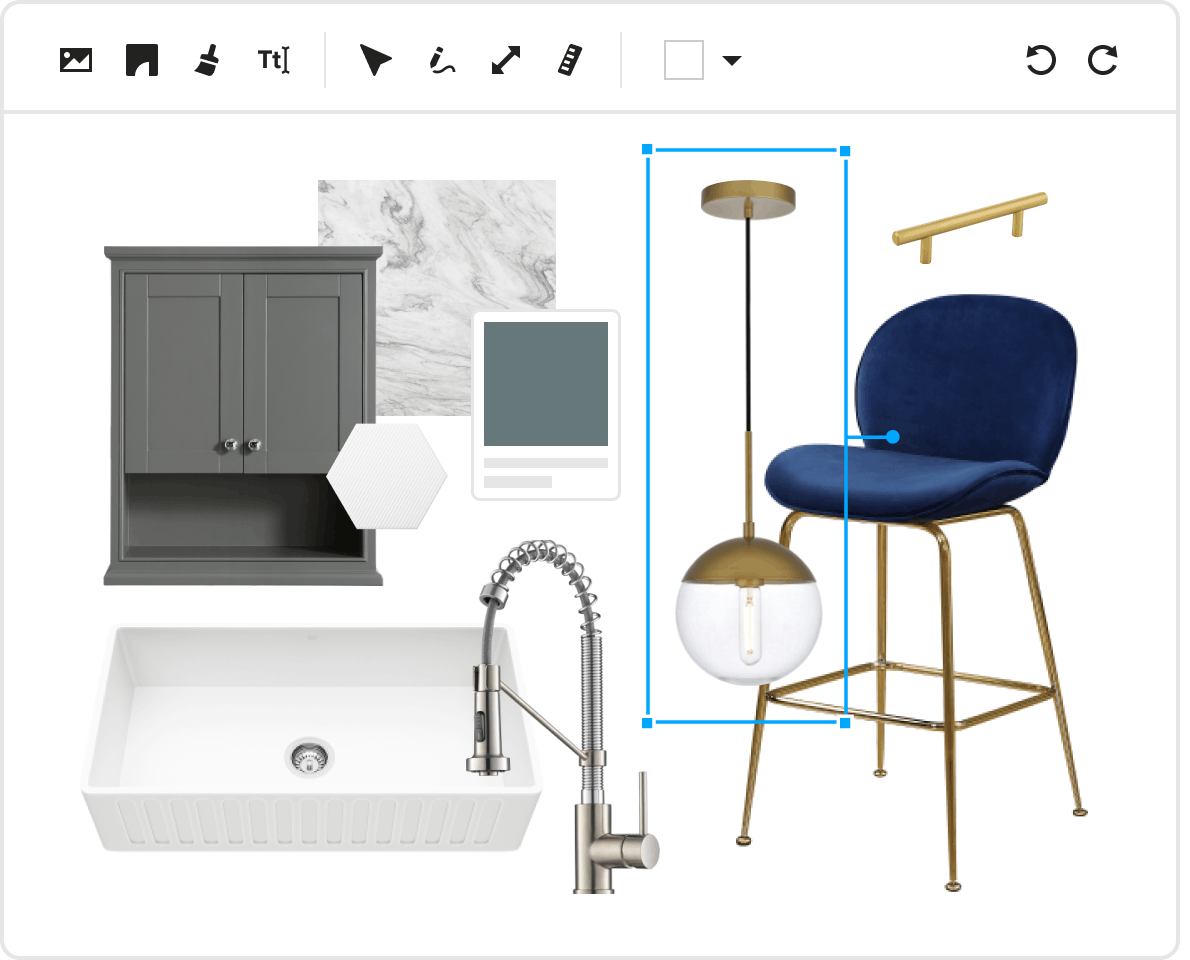
Task: Redo the last action
Action: pyautogui.click(x=1103, y=60)
